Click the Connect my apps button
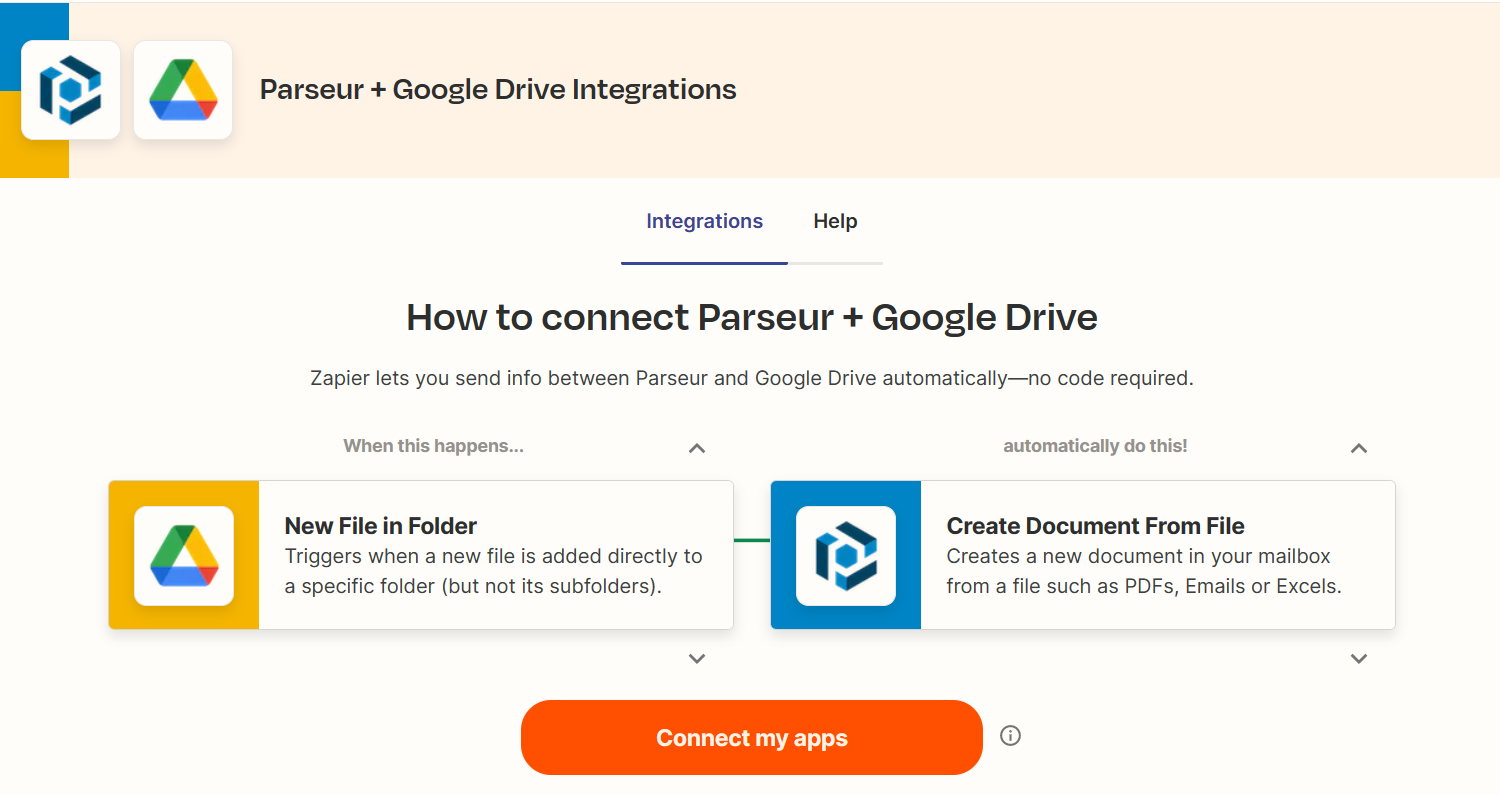Screen dimensions: 1500x795 752,737
